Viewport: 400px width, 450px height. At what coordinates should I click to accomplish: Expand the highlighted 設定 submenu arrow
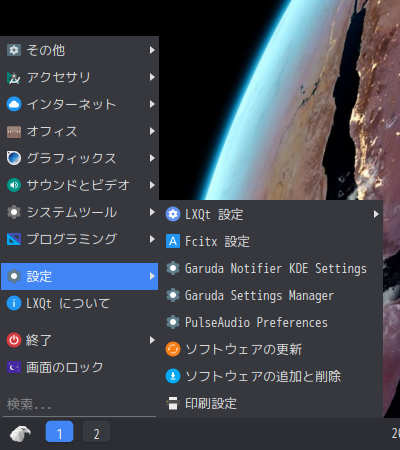152,276
